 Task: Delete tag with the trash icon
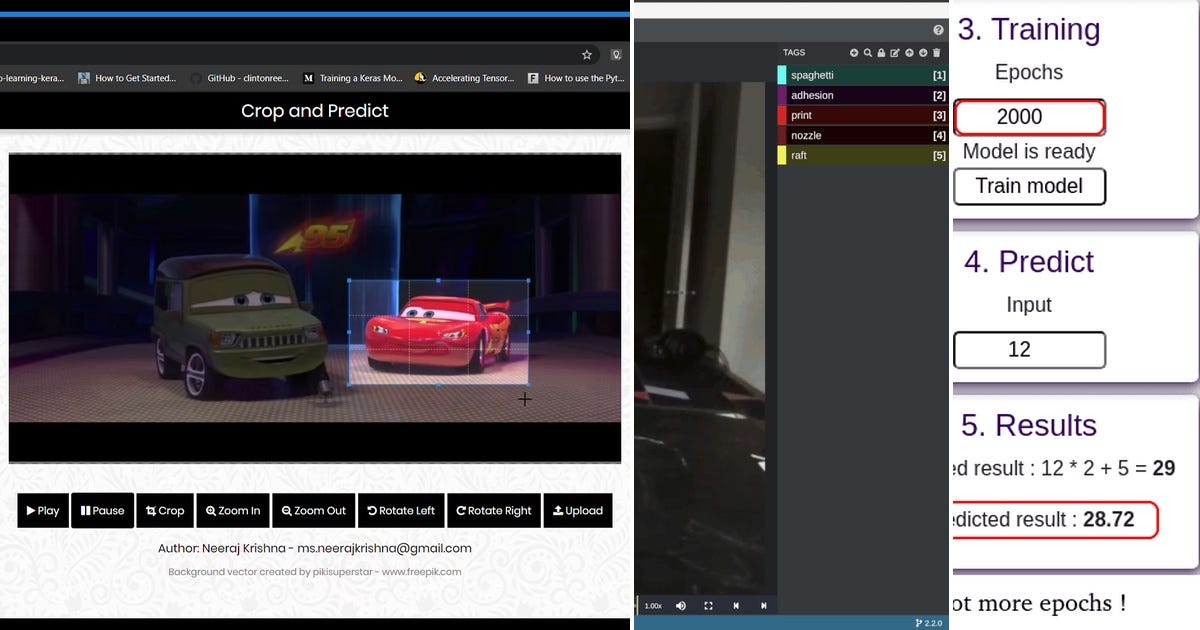[936, 53]
